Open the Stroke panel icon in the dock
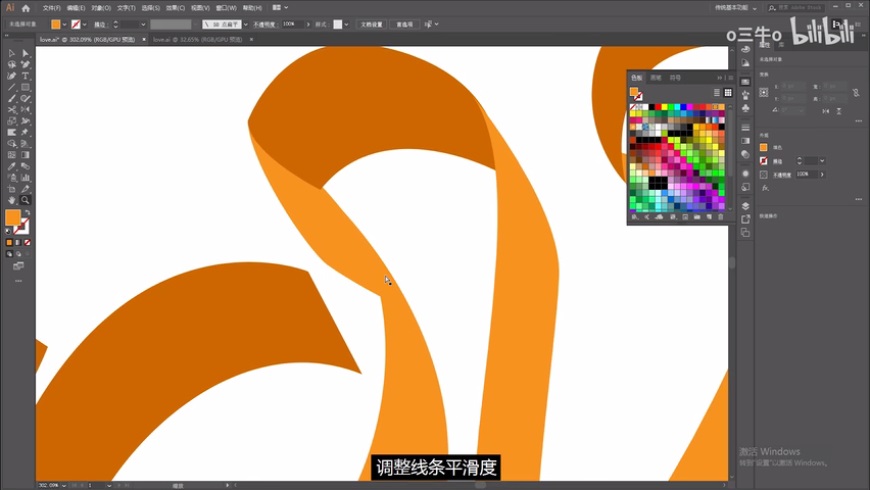Image resolution: width=870 pixels, height=490 pixels. (745, 128)
